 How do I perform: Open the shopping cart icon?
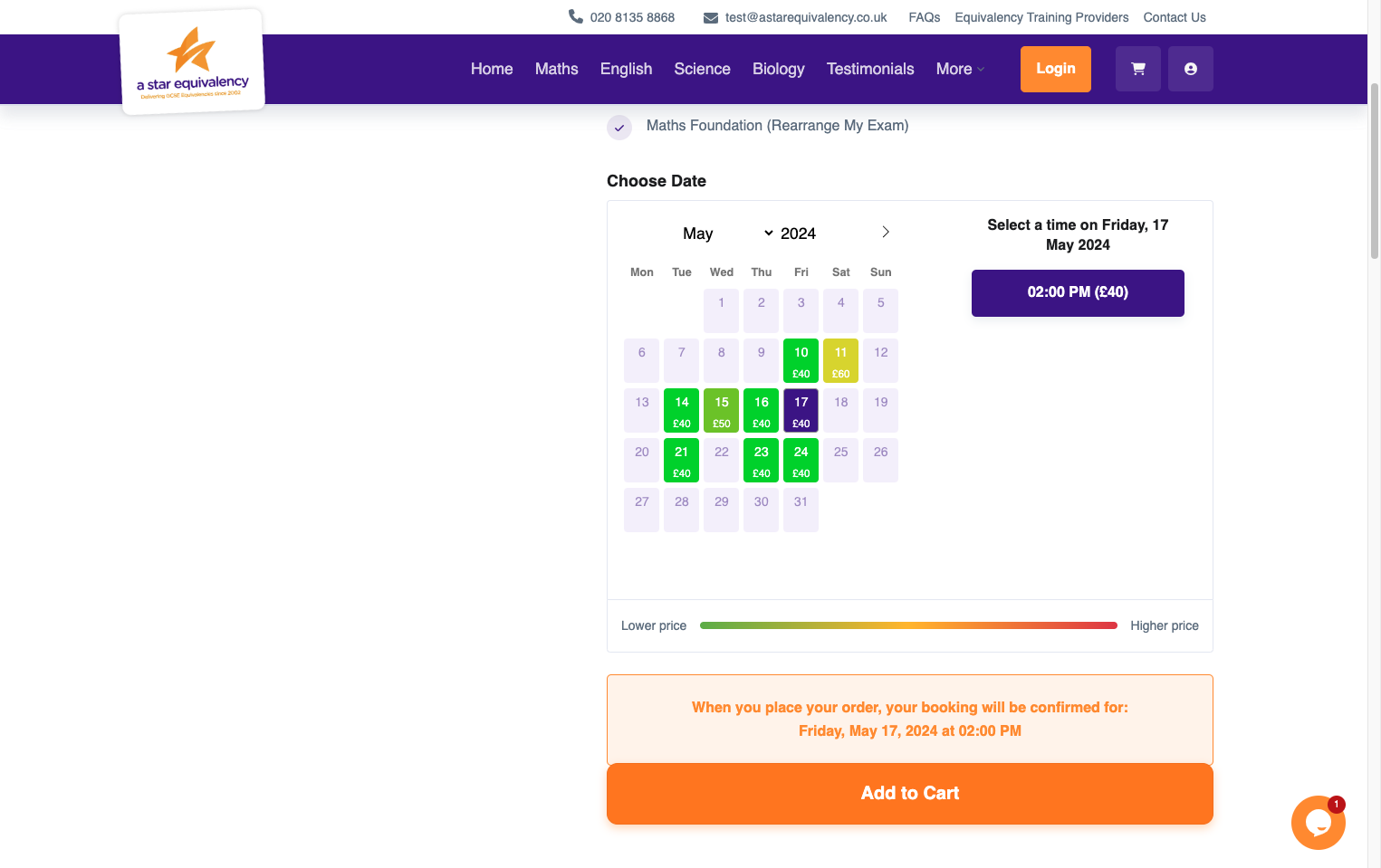1138,69
